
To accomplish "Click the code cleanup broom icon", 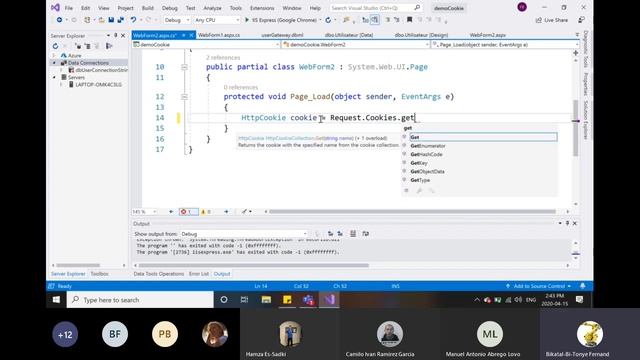I will 244,211.
